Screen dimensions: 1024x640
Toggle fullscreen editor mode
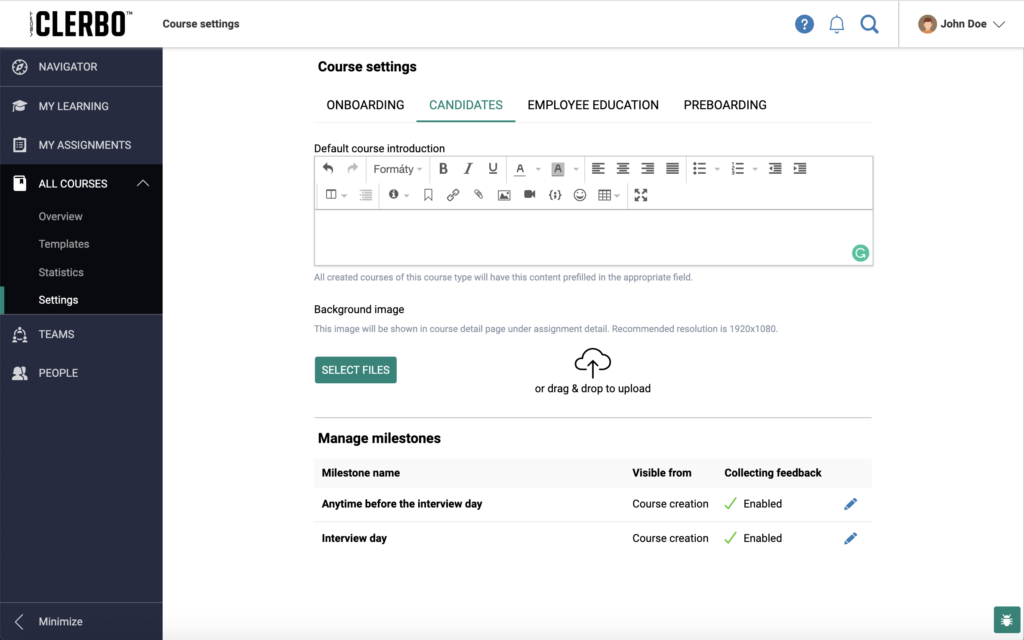641,195
